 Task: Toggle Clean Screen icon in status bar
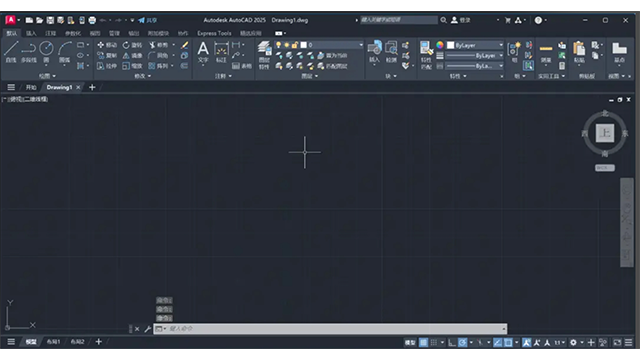coord(617,342)
